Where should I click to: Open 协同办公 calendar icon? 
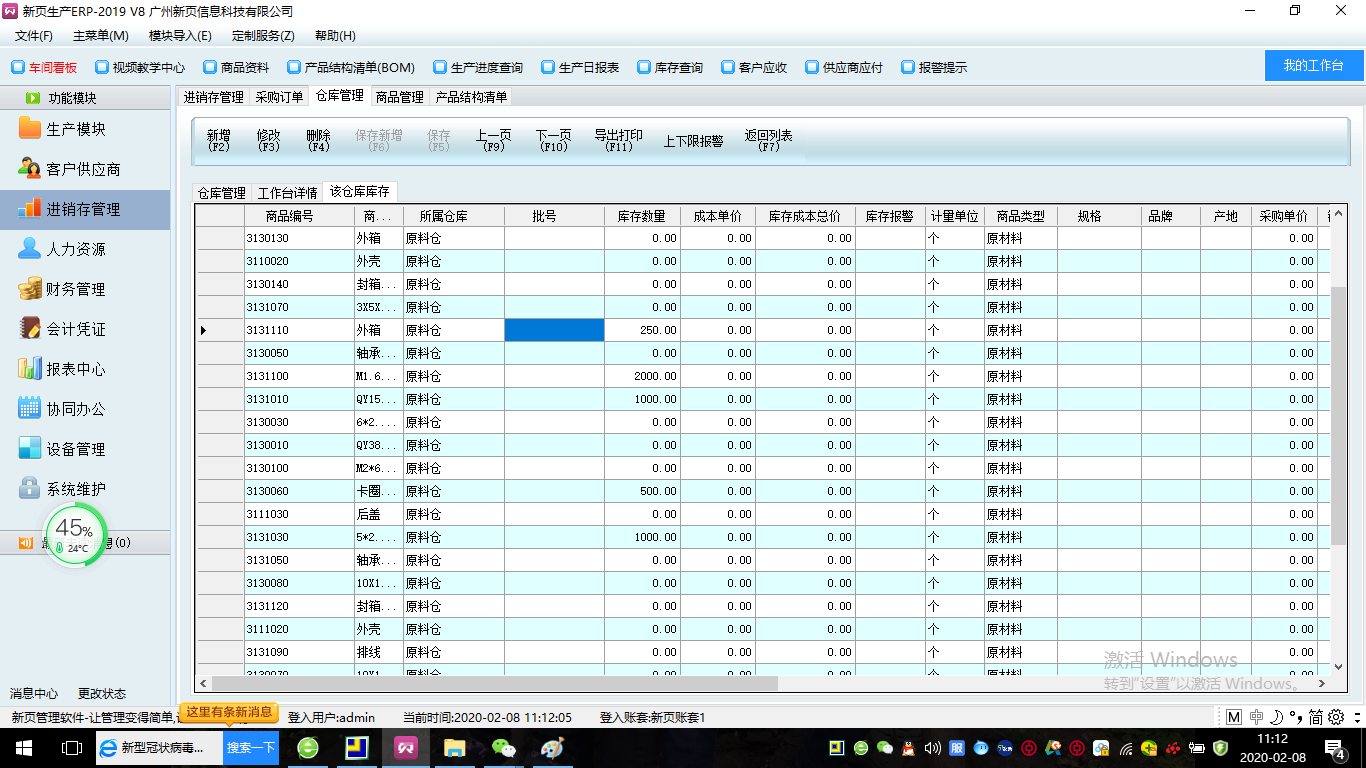(x=30, y=409)
